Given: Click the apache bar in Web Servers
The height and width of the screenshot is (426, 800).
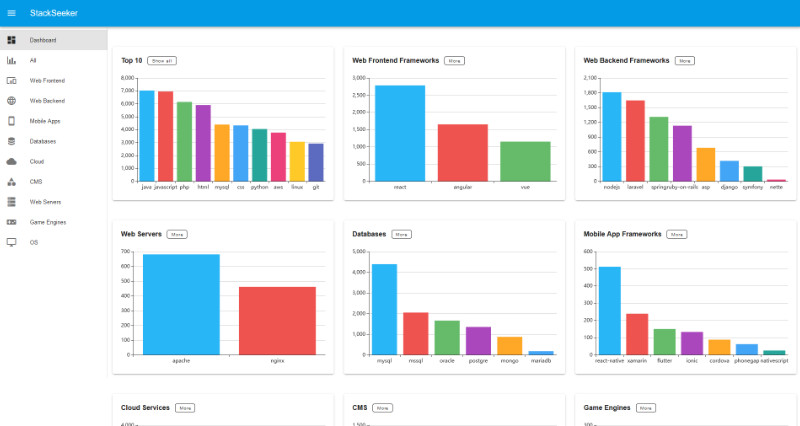Looking at the screenshot, I should (181, 305).
